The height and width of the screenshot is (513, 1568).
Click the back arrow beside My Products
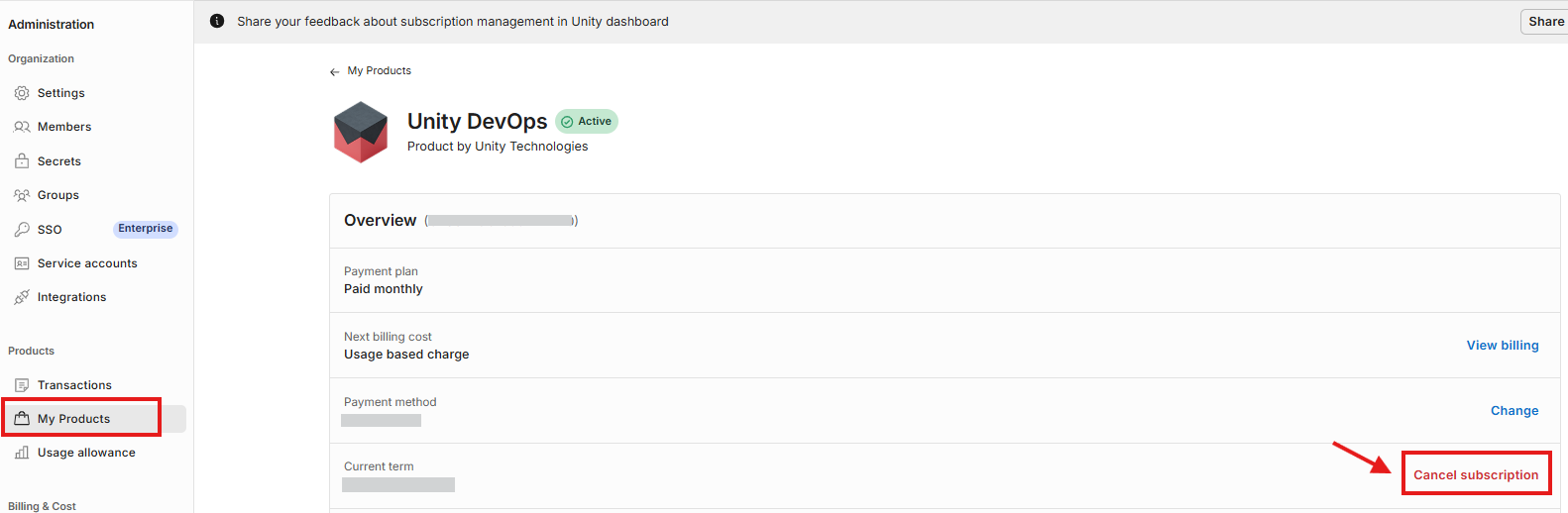coord(334,71)
